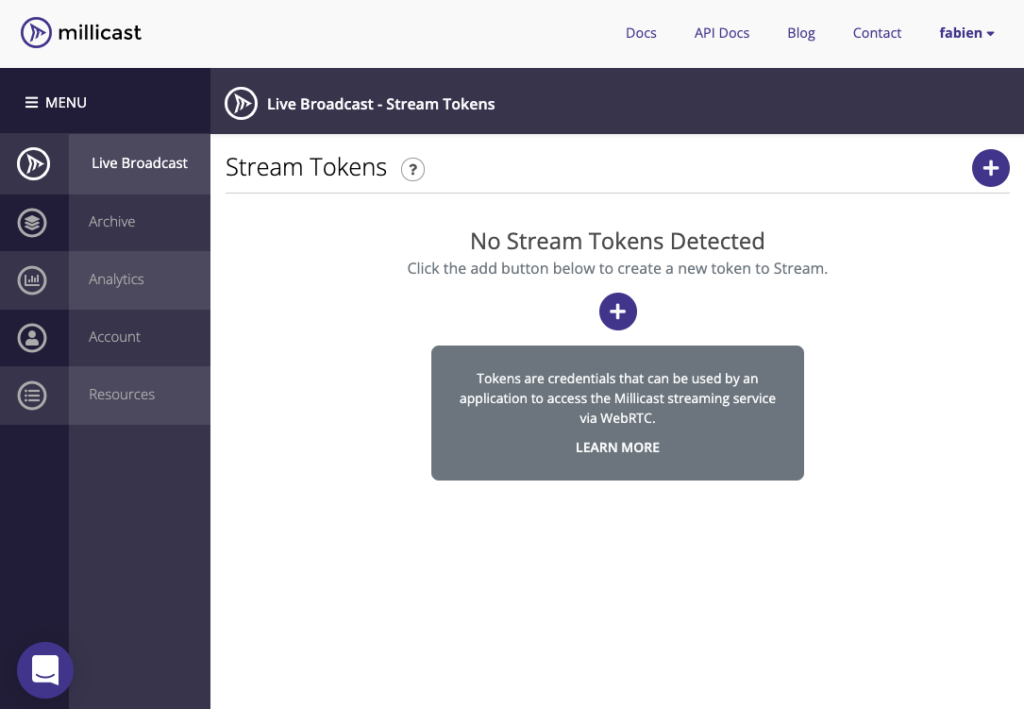Click the "Stream Tokens" page title
Image resolution: width=1024 pixels, height=709 pixels.
click(x=306, y=167)
